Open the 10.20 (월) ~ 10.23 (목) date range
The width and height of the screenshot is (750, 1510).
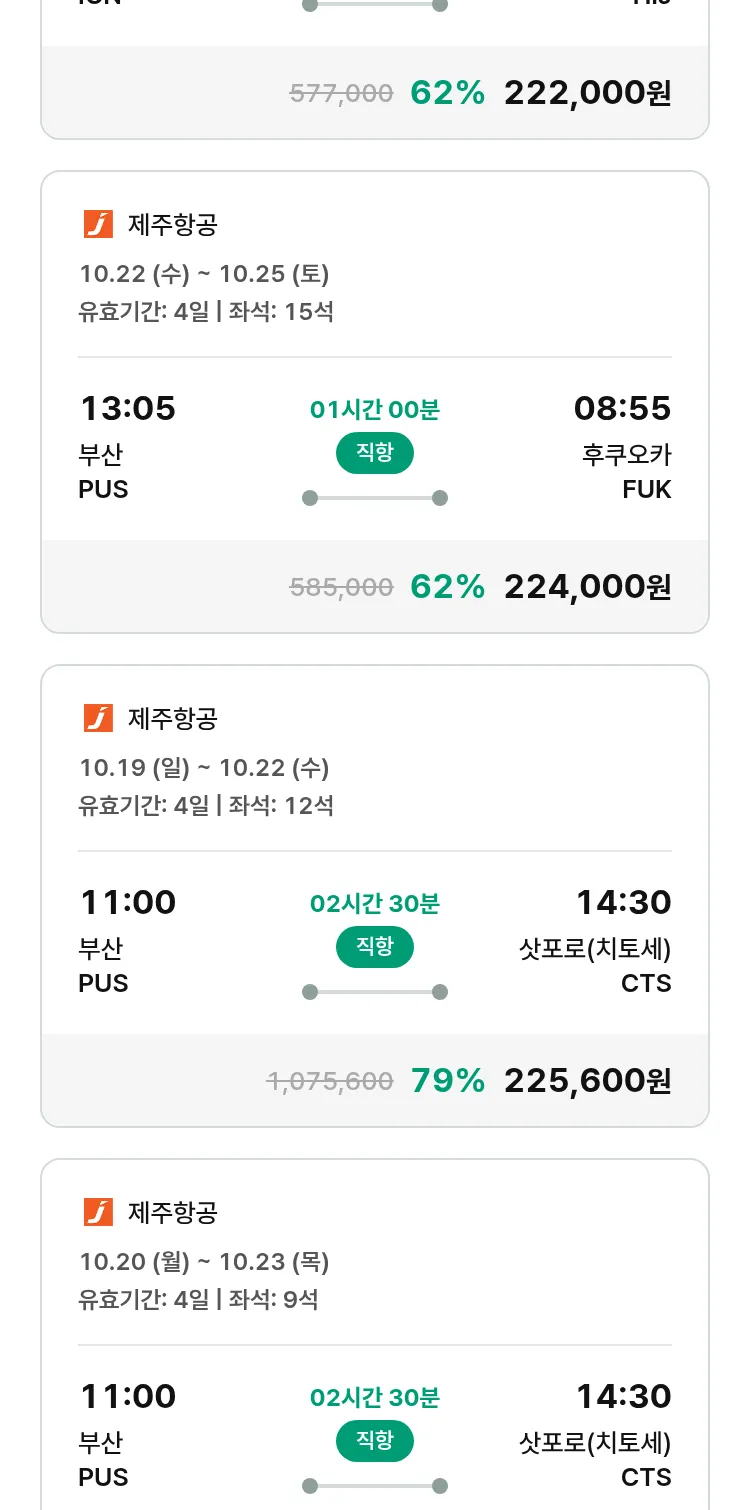pyautogui.click(x=204, y=1262)
